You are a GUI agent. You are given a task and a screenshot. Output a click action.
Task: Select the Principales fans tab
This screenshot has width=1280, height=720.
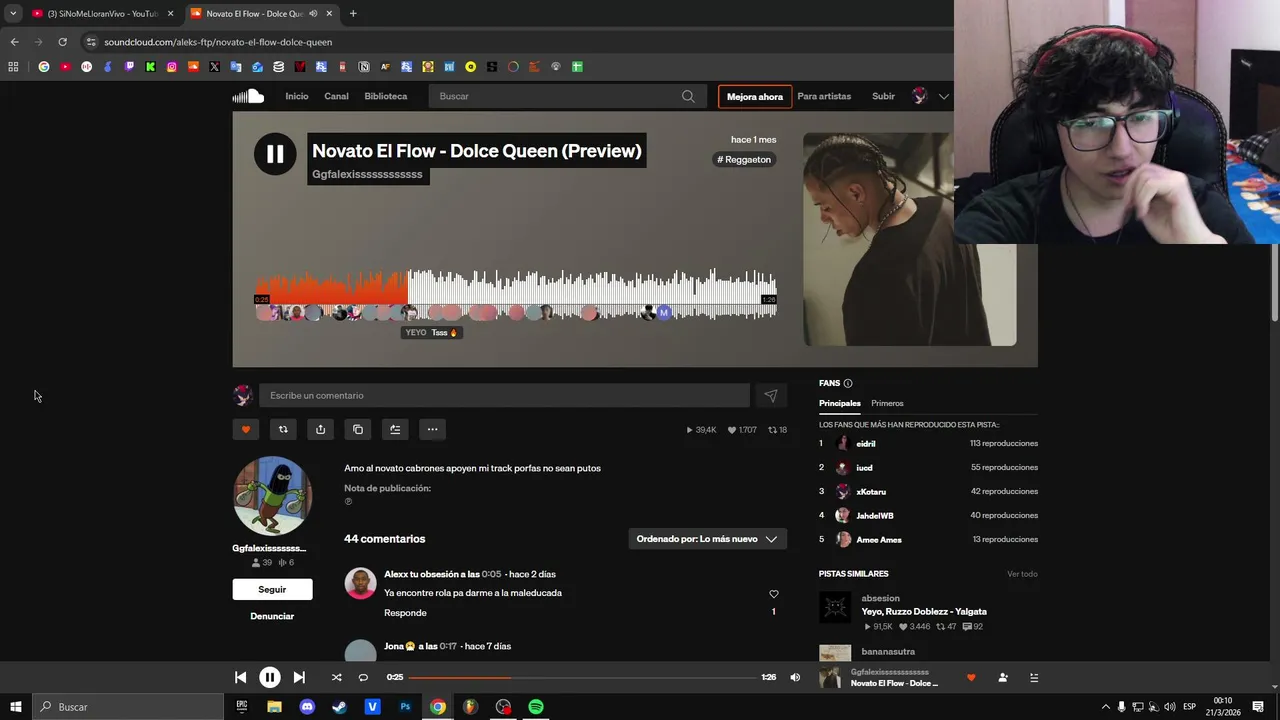[840, 403]
